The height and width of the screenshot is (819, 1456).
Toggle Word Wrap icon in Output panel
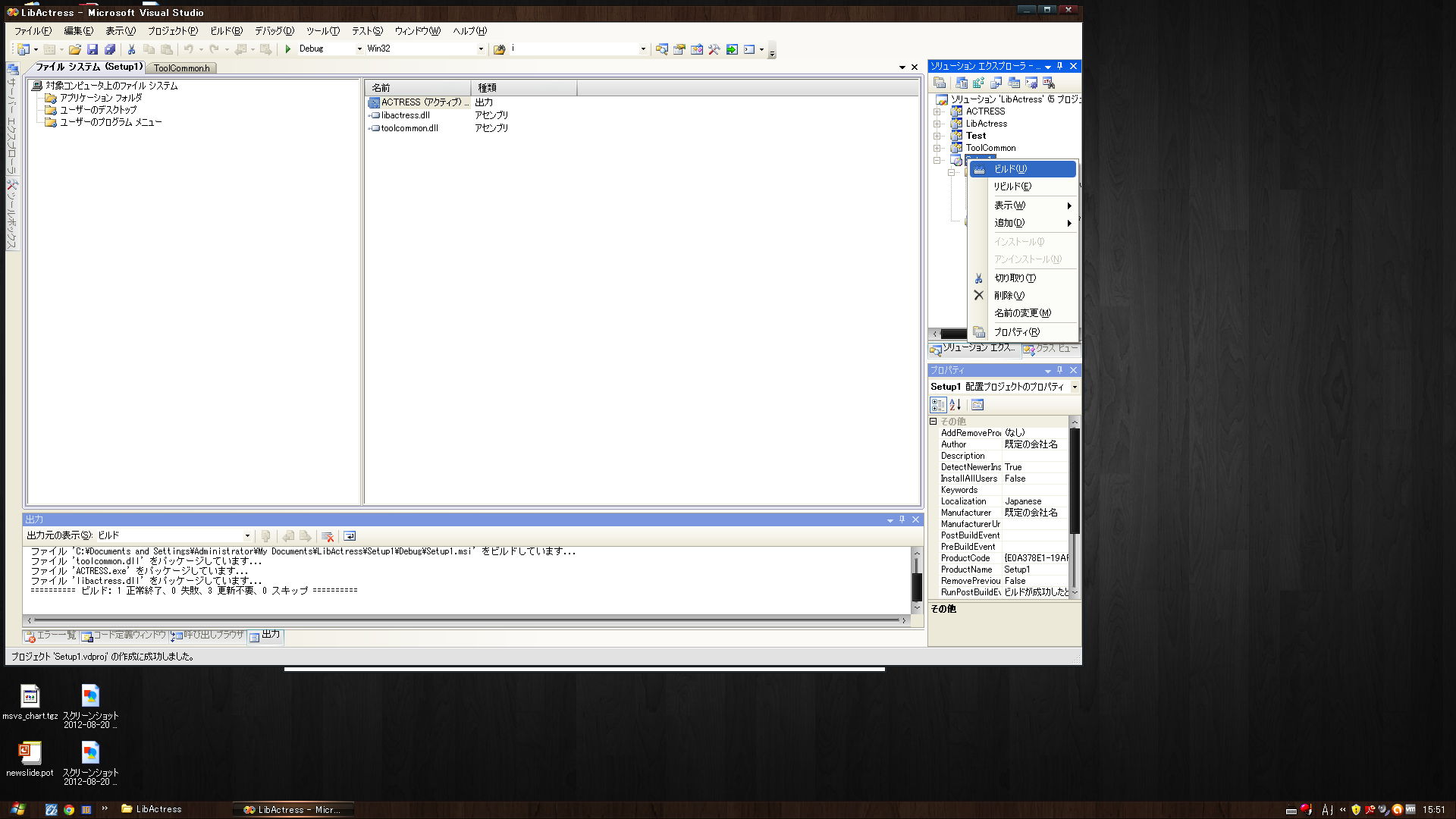(x=350, y=536)
